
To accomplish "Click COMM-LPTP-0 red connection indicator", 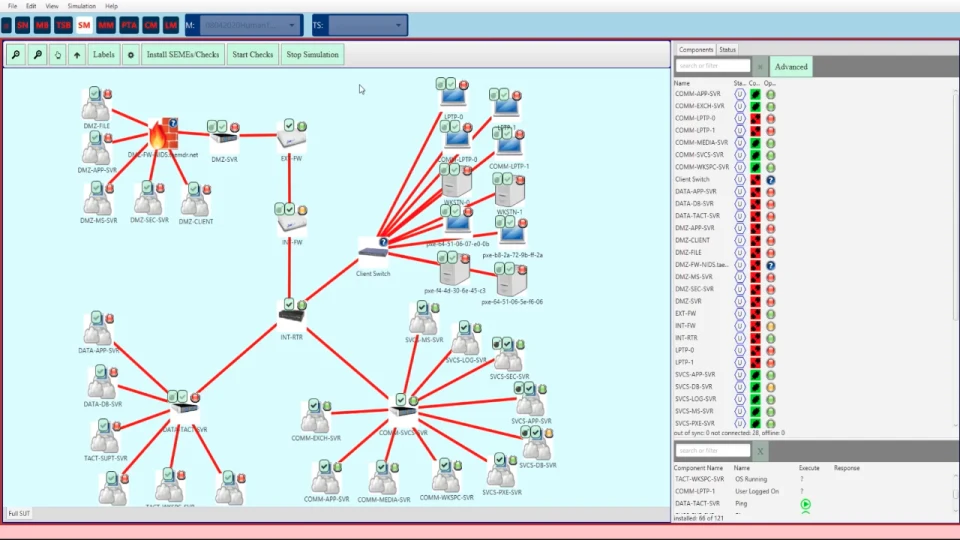I will pos(756,119).
